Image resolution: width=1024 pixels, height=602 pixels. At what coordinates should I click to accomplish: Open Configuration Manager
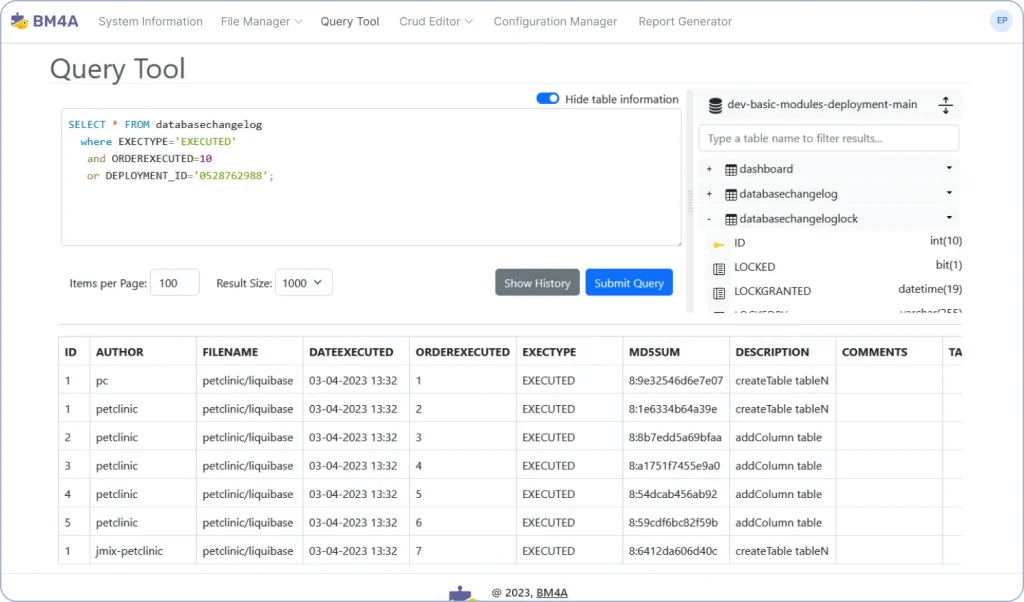tap(555, 22)
